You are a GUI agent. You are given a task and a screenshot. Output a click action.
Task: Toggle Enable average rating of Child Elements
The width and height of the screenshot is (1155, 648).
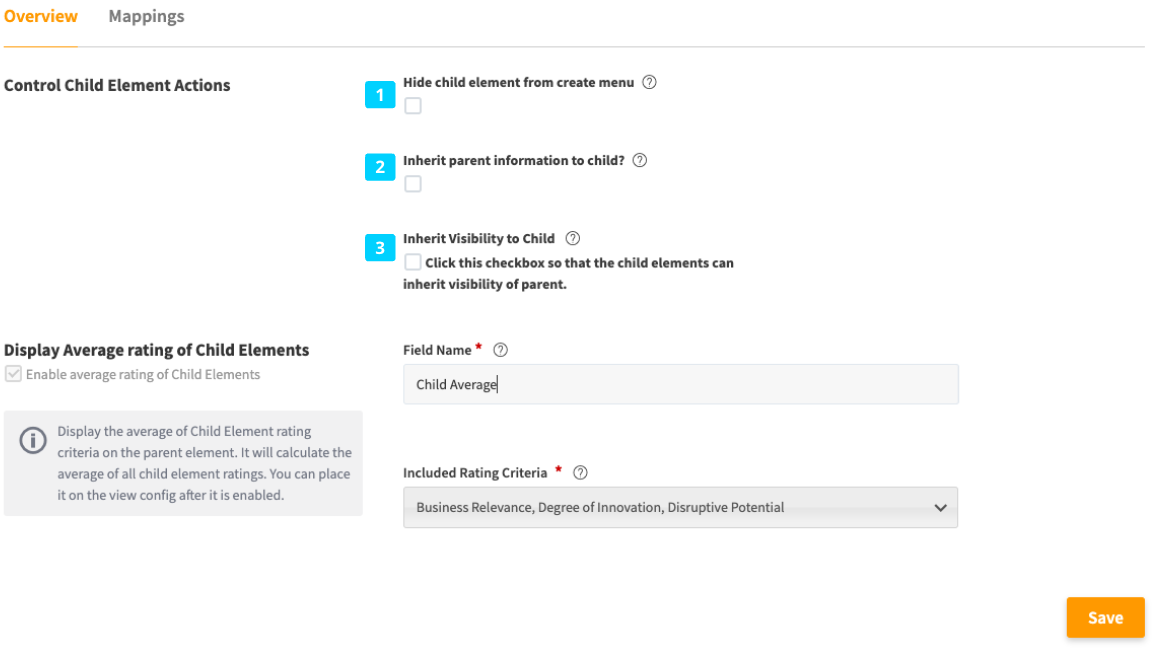(13, 375)
